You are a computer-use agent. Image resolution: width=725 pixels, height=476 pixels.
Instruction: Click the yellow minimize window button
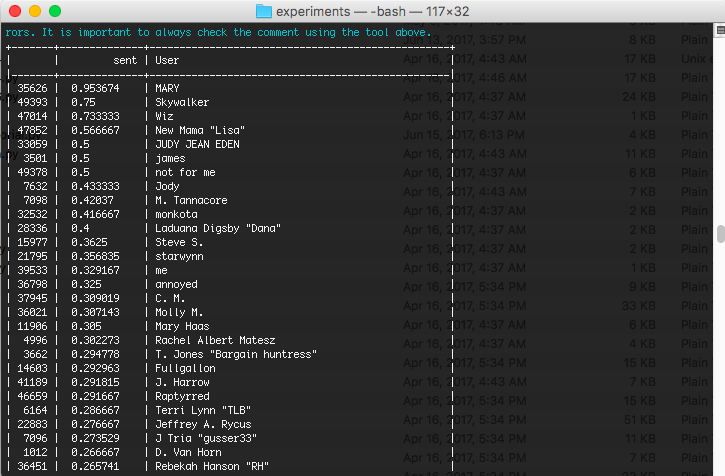click(x=35, y=11)
